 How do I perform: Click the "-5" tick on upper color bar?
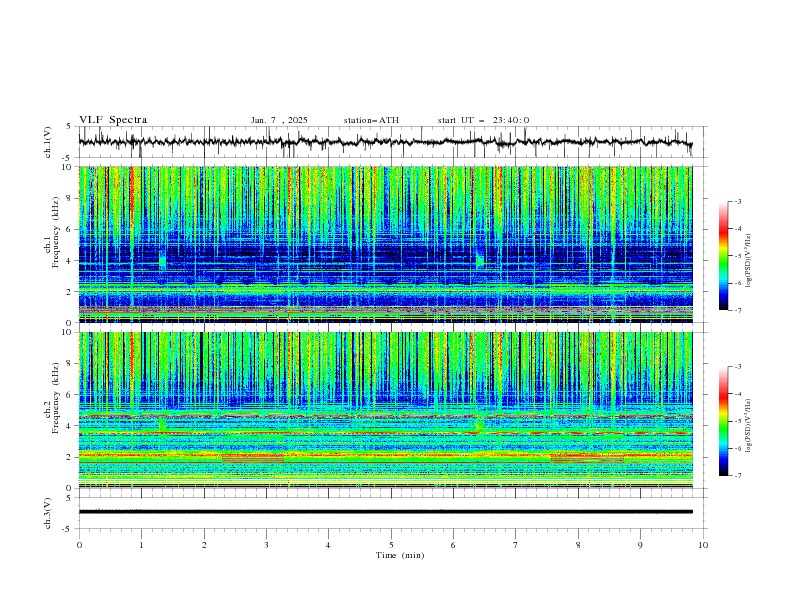coord(737,256)
